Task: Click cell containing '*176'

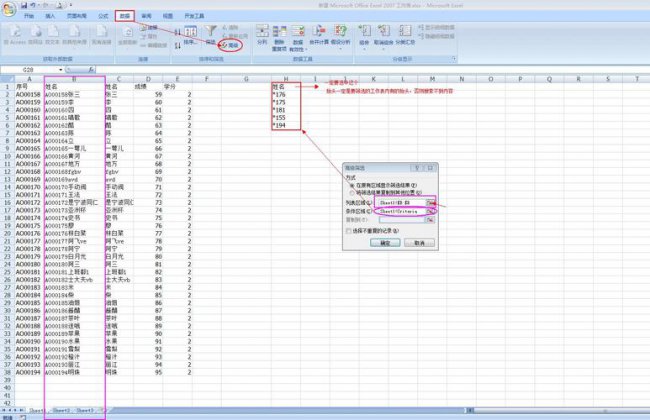Action: click(286, 95)
